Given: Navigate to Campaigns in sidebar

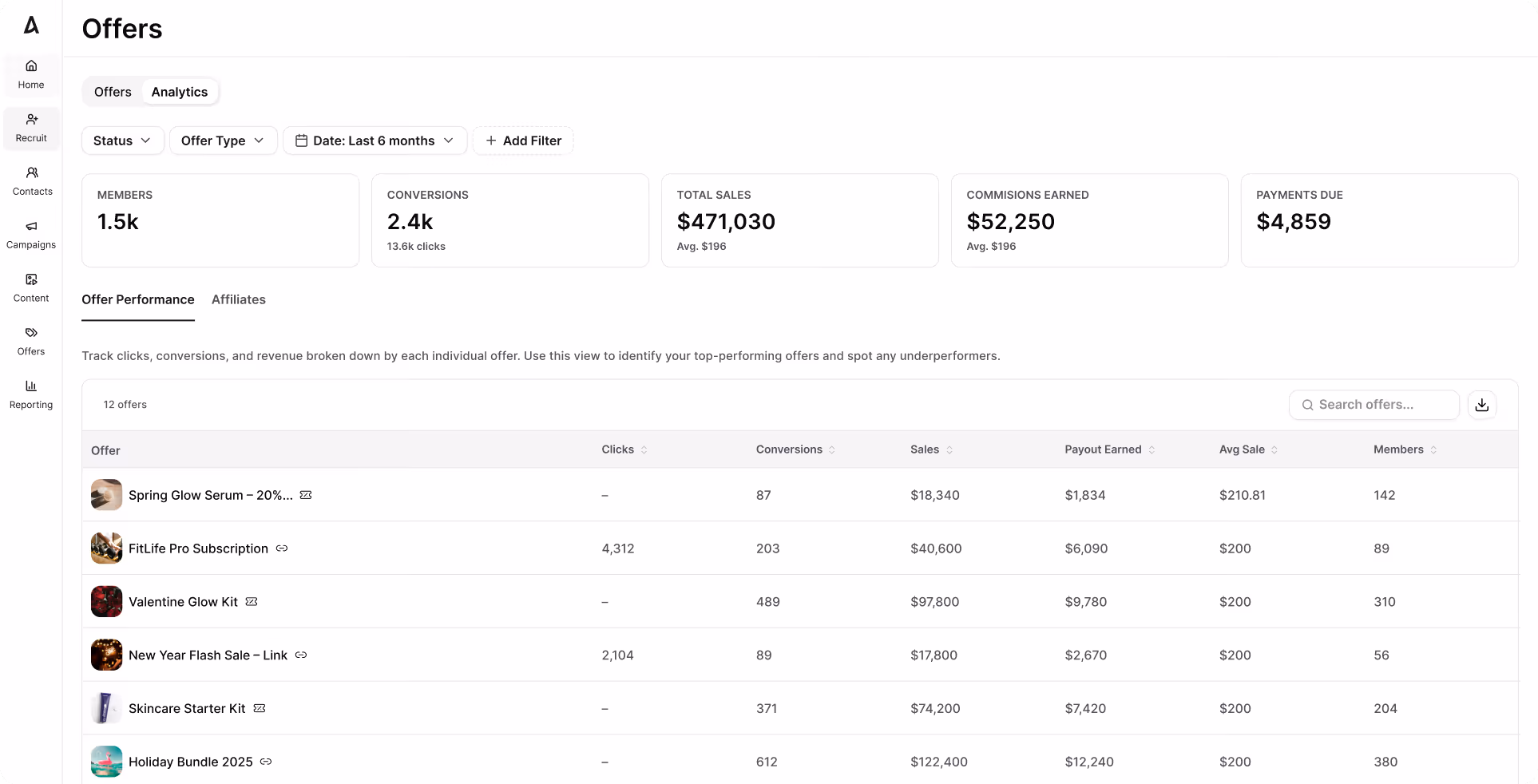Looking at the screenshot, I should 31,235.
